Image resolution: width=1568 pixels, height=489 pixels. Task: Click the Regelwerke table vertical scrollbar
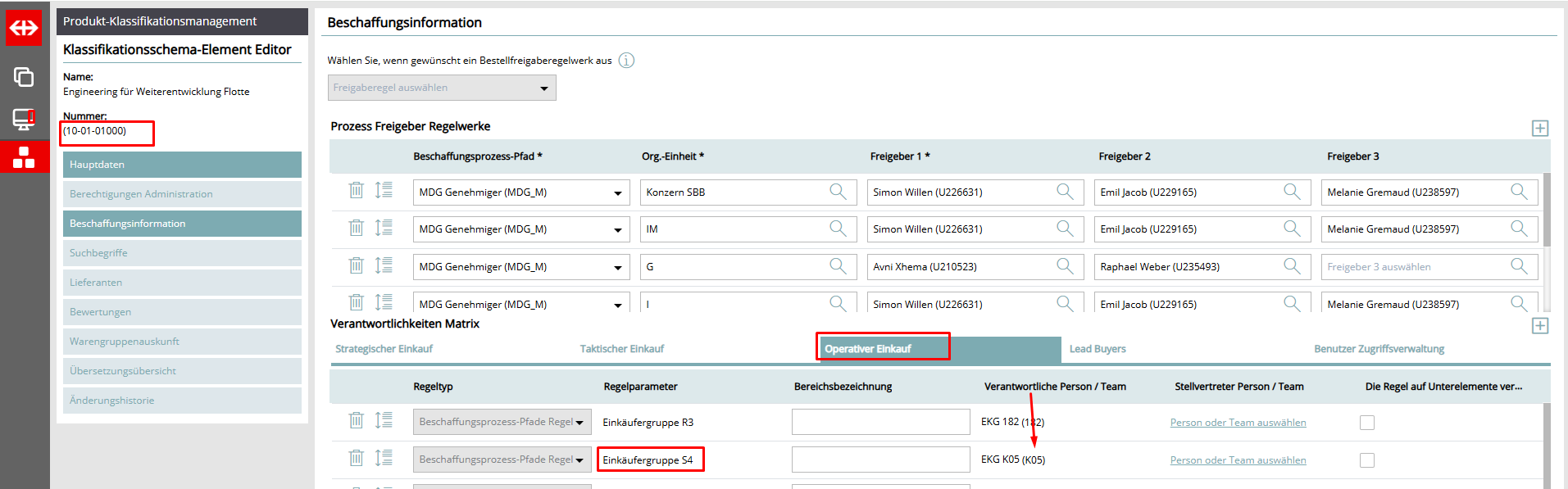(1547, 210)
